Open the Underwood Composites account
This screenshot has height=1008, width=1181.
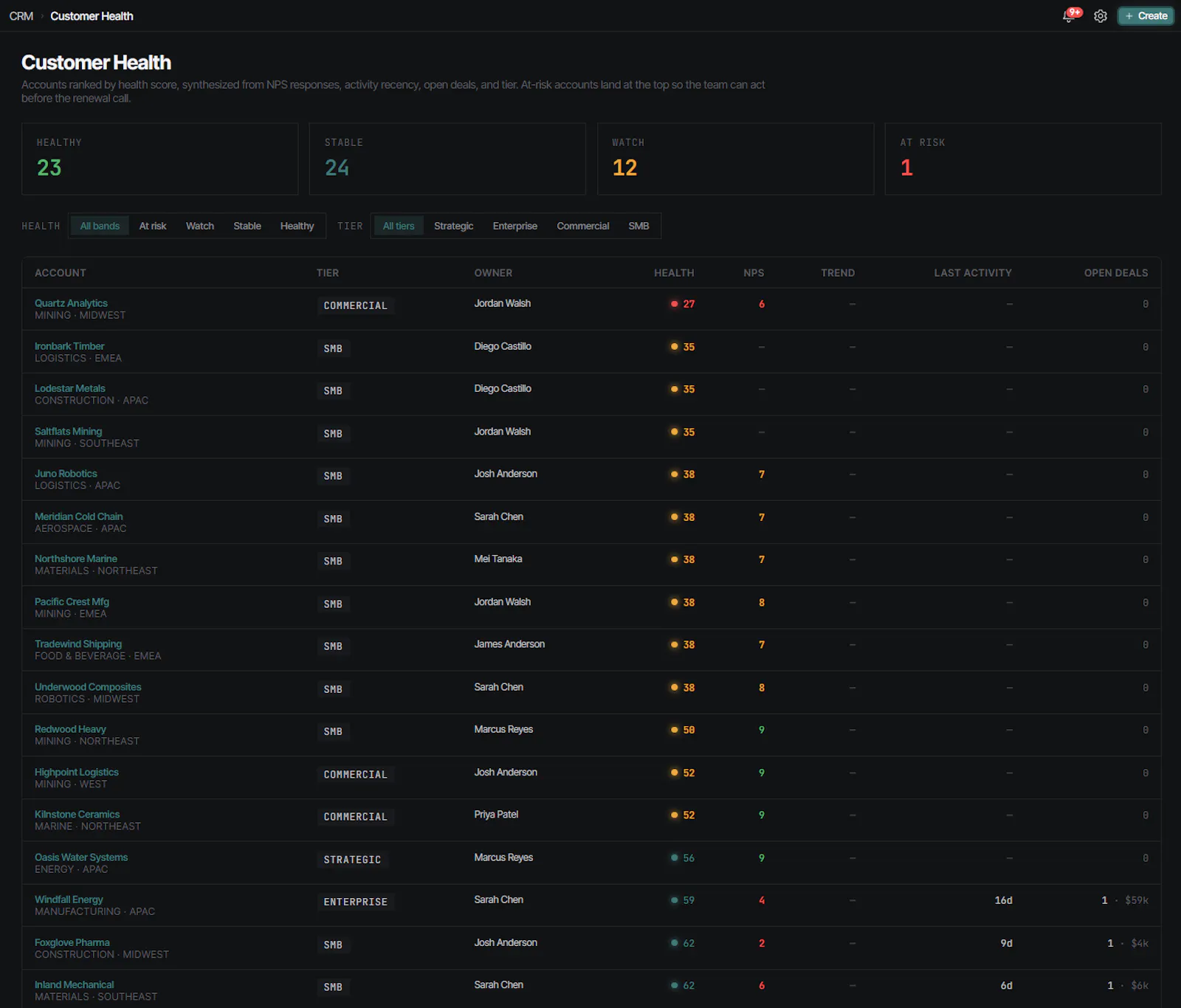point(88,687)
